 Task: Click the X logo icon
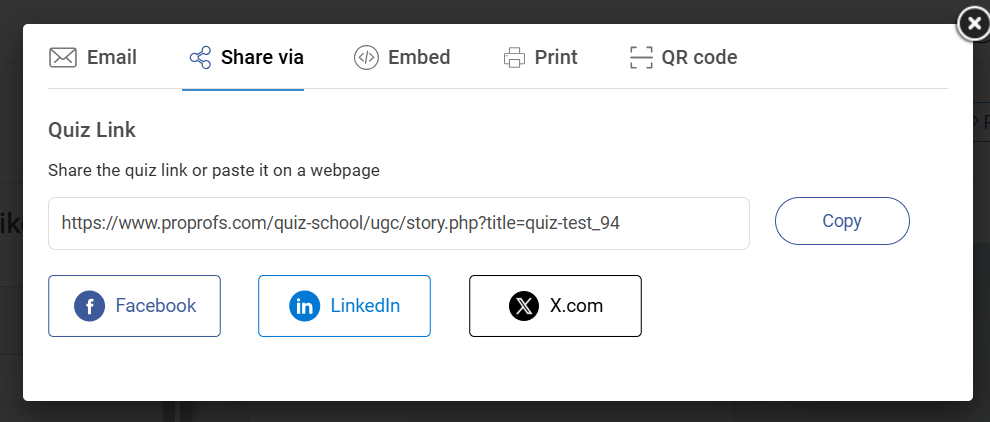524,306
